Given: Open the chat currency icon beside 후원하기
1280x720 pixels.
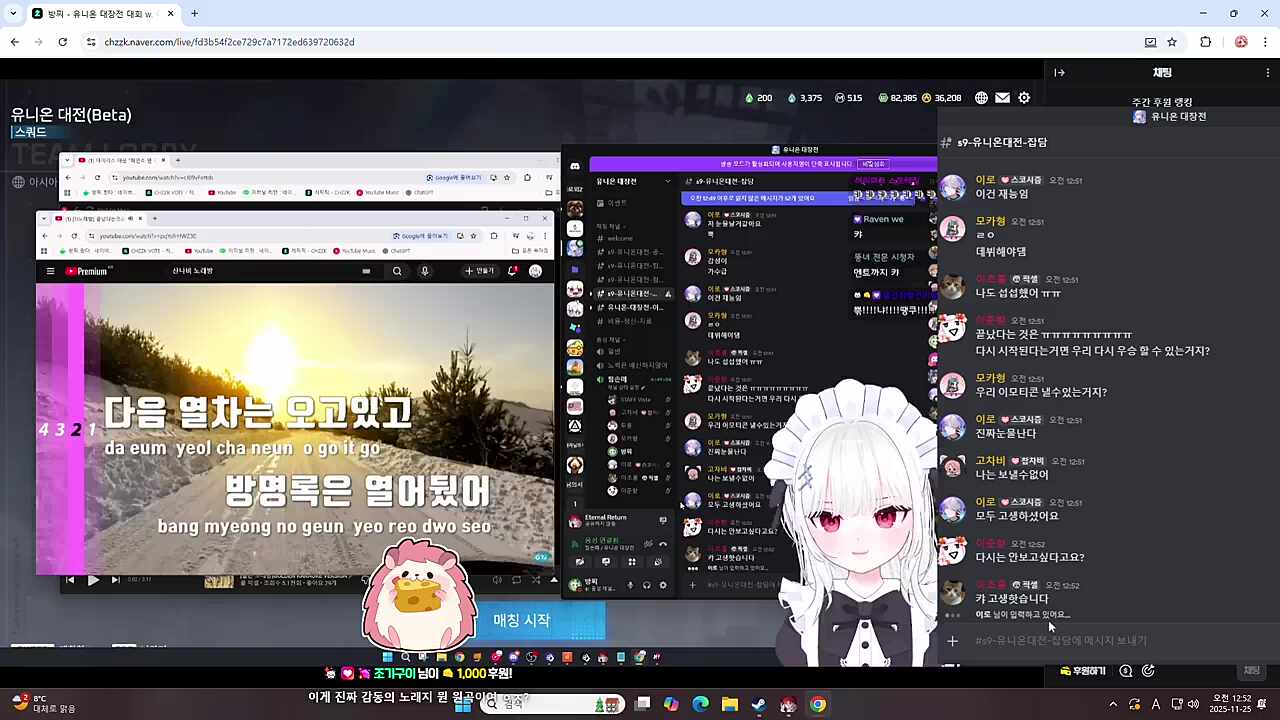Looking at the screenshot, I should pyautogui.click(x=1126, y=671).
